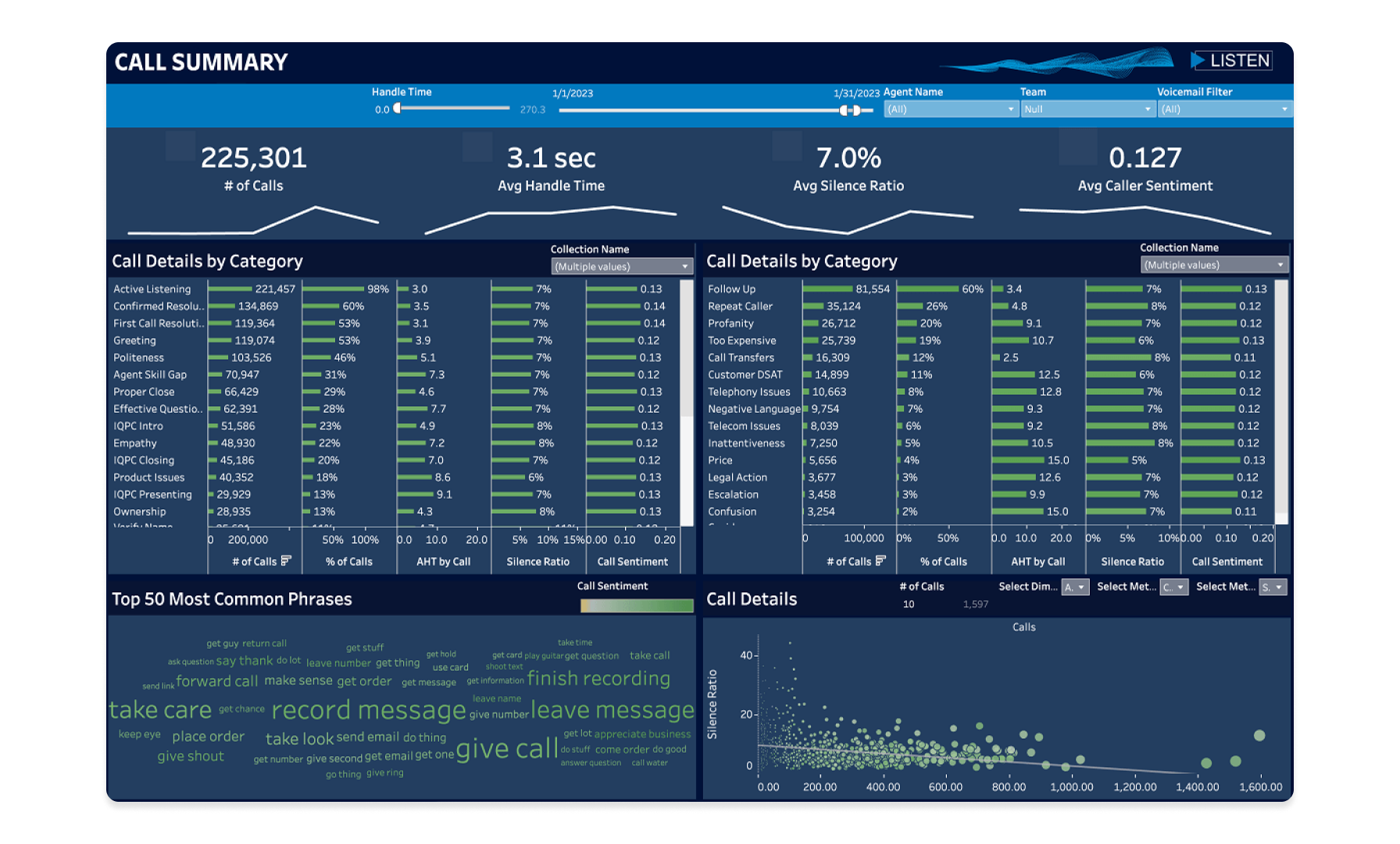Click the 'forward call' phrase
This screenshot has height=844, width=1400.
pos(216,681)
